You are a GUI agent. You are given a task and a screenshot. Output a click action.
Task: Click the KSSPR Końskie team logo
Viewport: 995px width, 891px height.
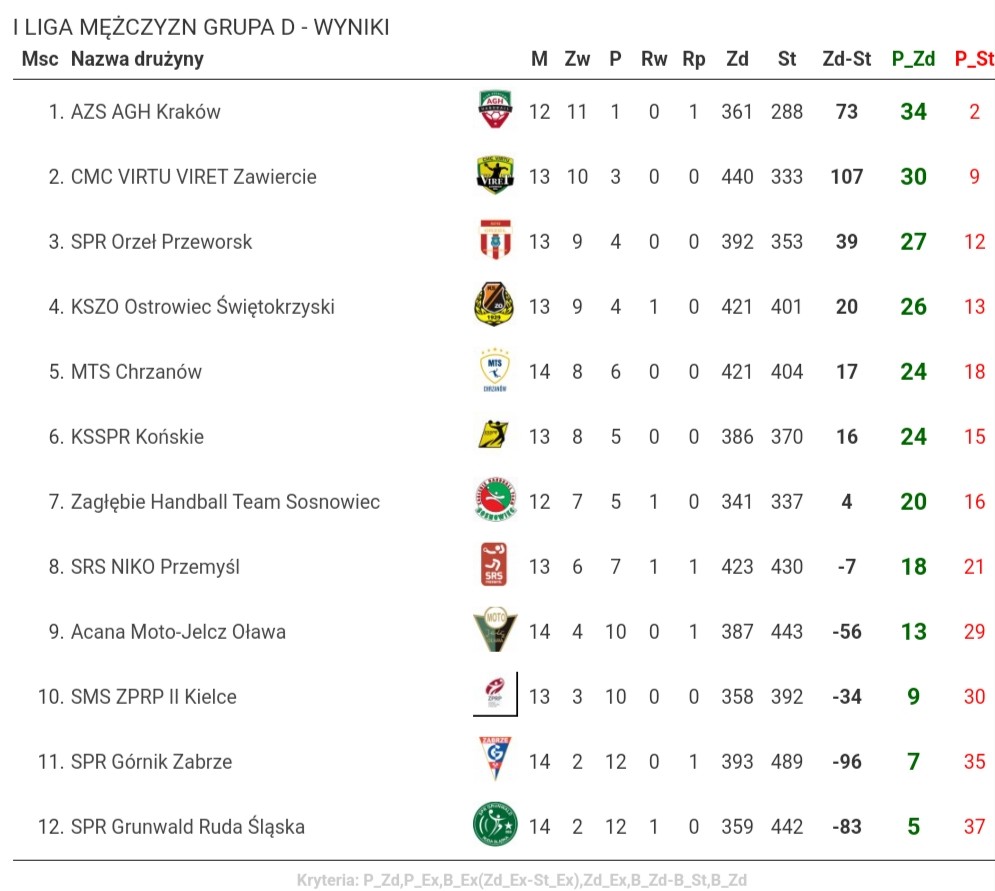tap(495, 436)
